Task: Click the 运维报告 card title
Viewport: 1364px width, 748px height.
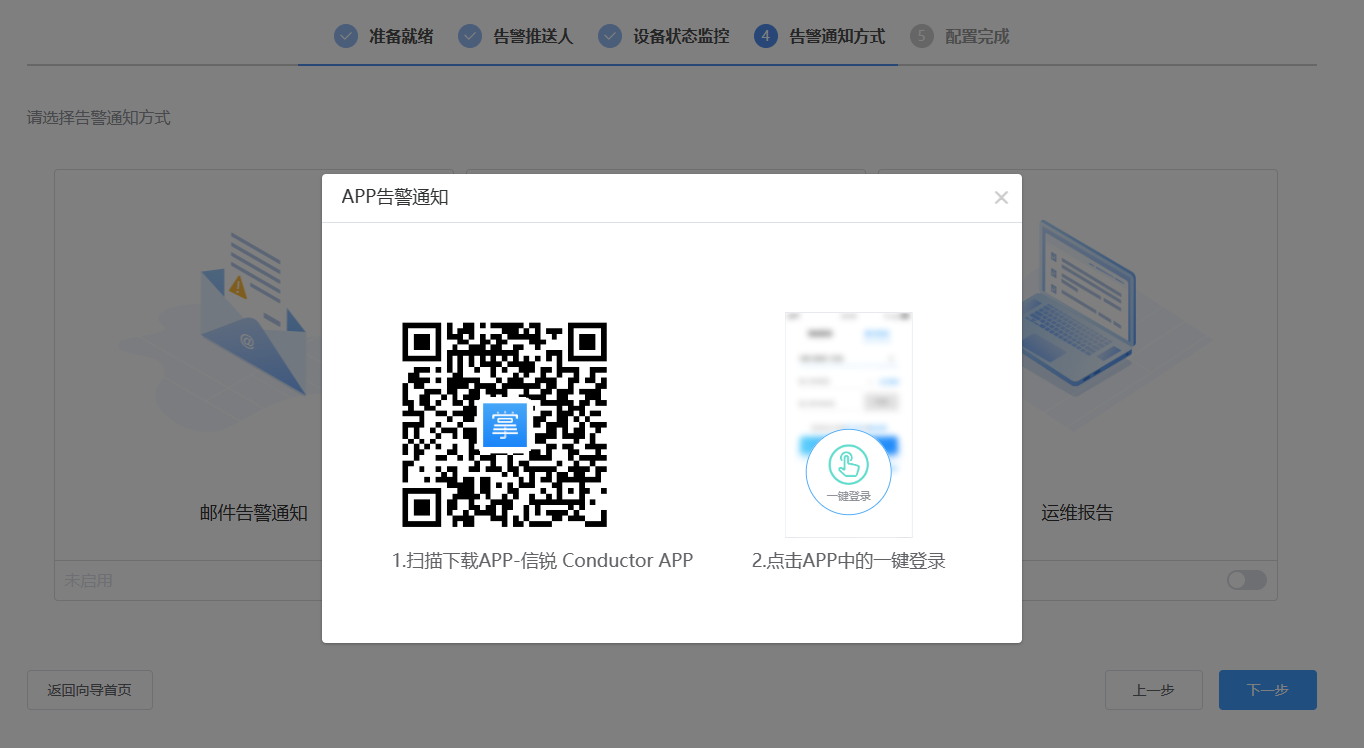Action: click(1077, 514)
